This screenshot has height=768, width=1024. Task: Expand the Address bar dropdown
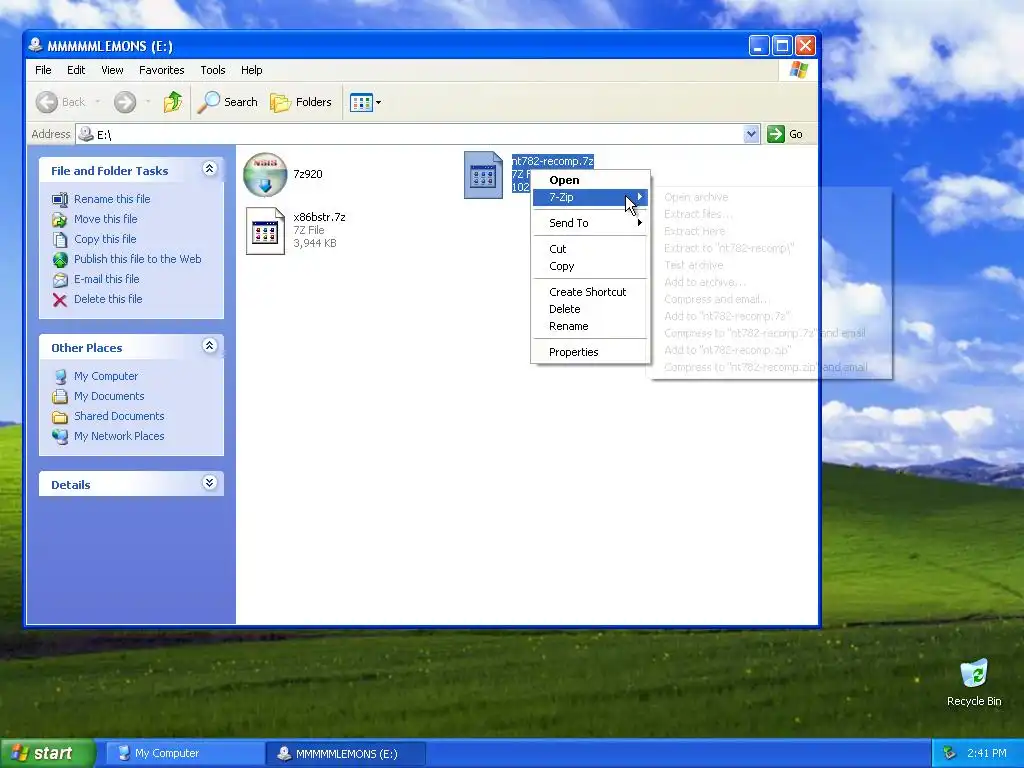pos(751,134)
